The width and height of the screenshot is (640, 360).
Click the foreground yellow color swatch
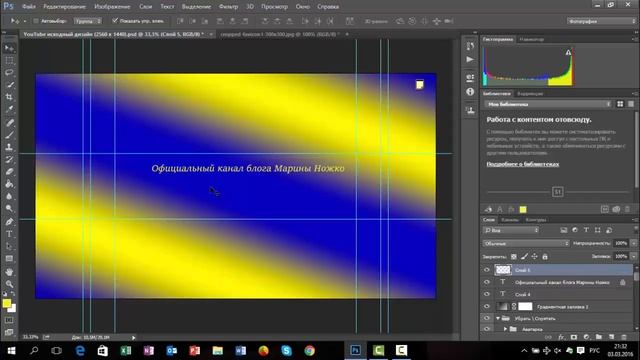click(x=7, y=303)
